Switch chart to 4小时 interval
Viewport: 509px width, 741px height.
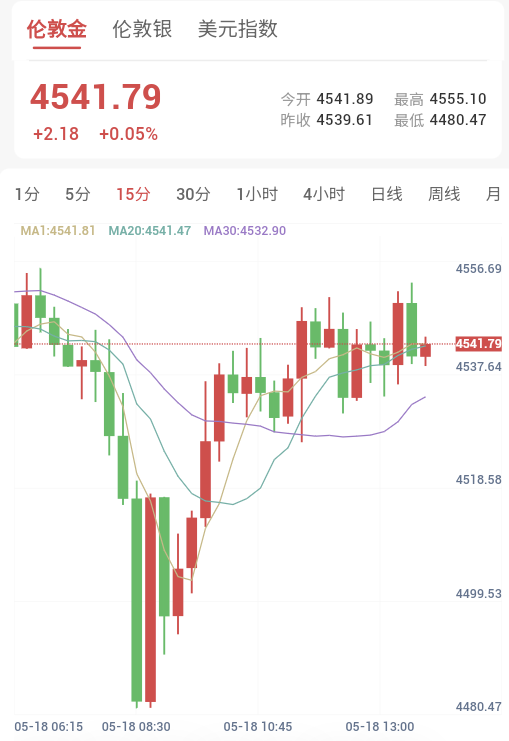324,194
